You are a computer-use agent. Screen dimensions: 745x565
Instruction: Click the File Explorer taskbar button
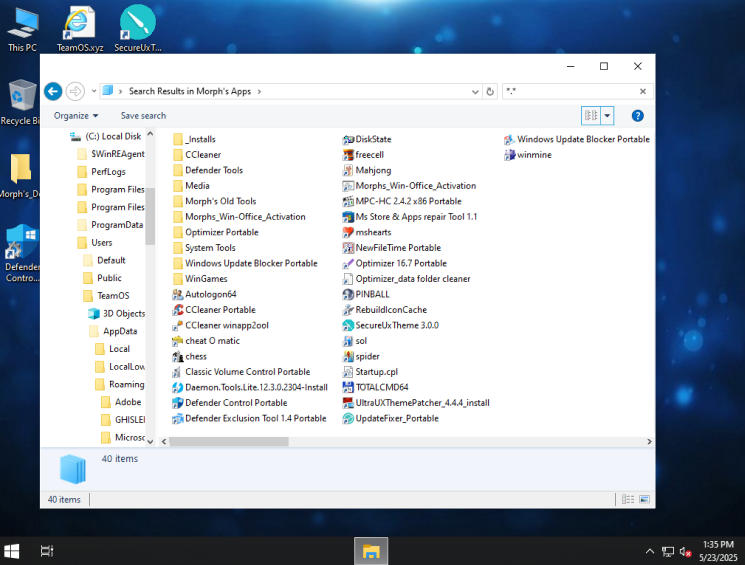371,551
